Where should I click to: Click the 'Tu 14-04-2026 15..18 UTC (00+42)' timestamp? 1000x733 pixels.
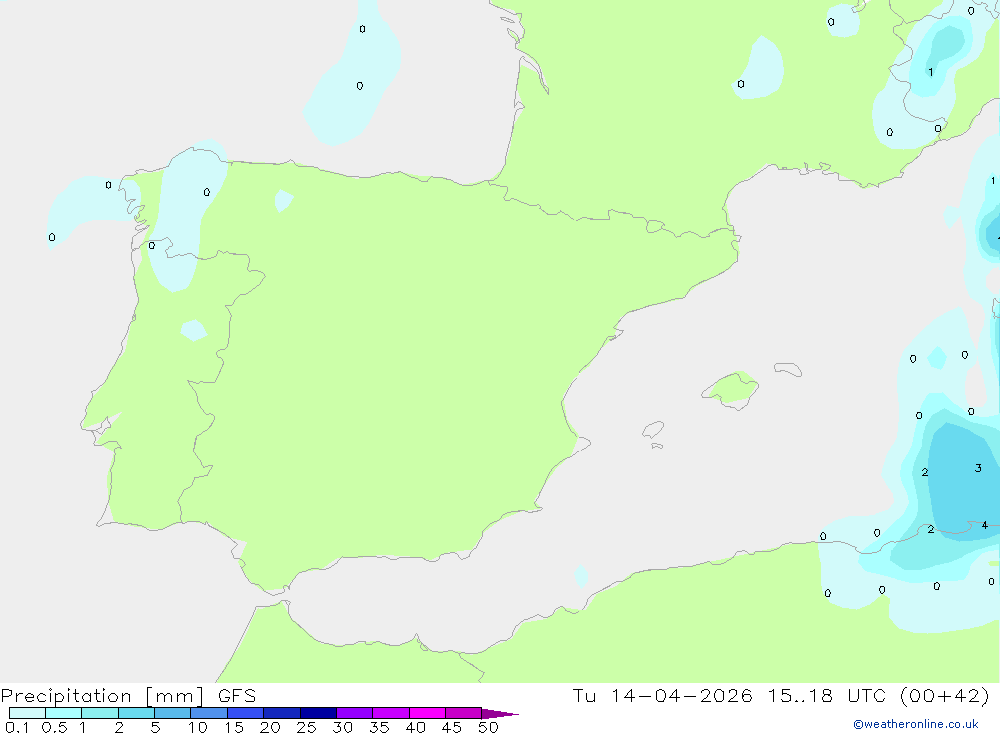click(x=781, y=696)
